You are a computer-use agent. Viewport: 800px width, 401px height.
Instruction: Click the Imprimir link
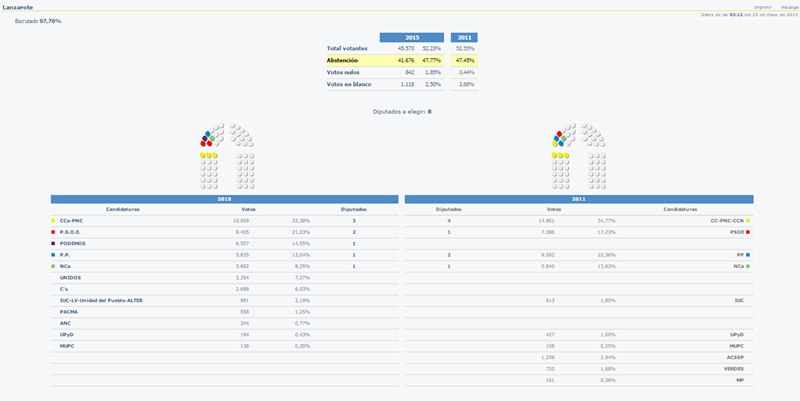762,6
